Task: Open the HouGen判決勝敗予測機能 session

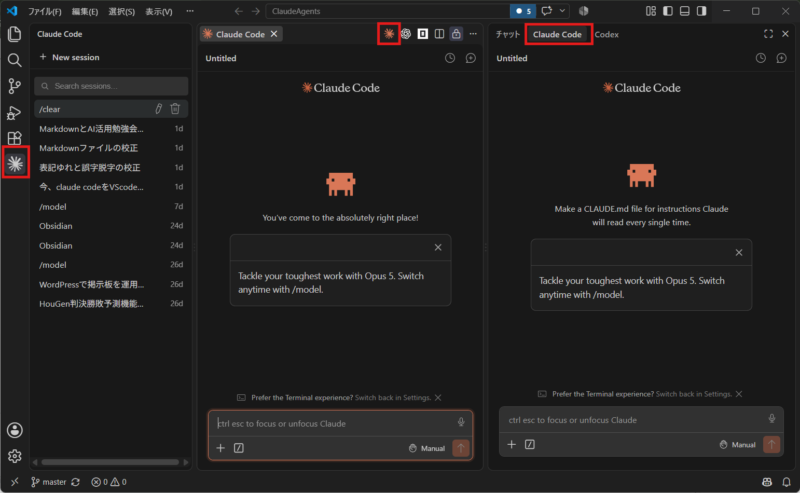Action: pos(111,304)
